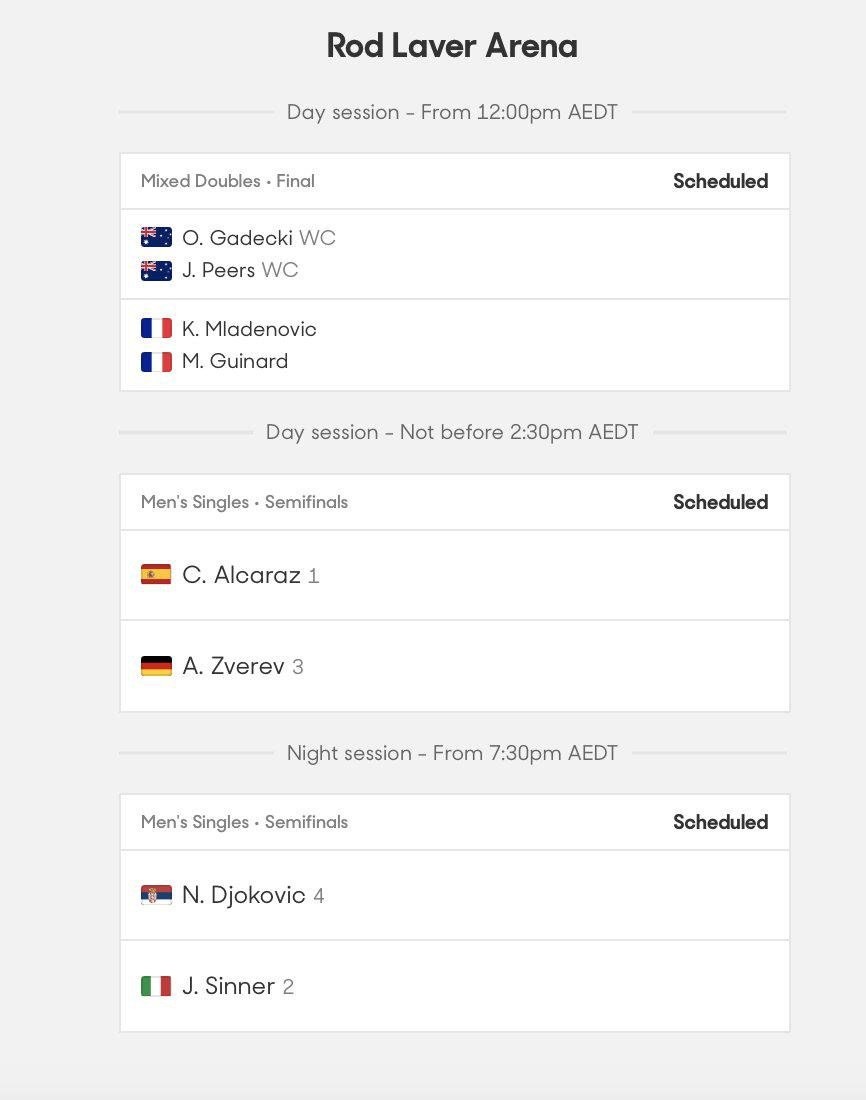
Task: Click the Rod Laver Arena heading
Action: pos(452,46)
